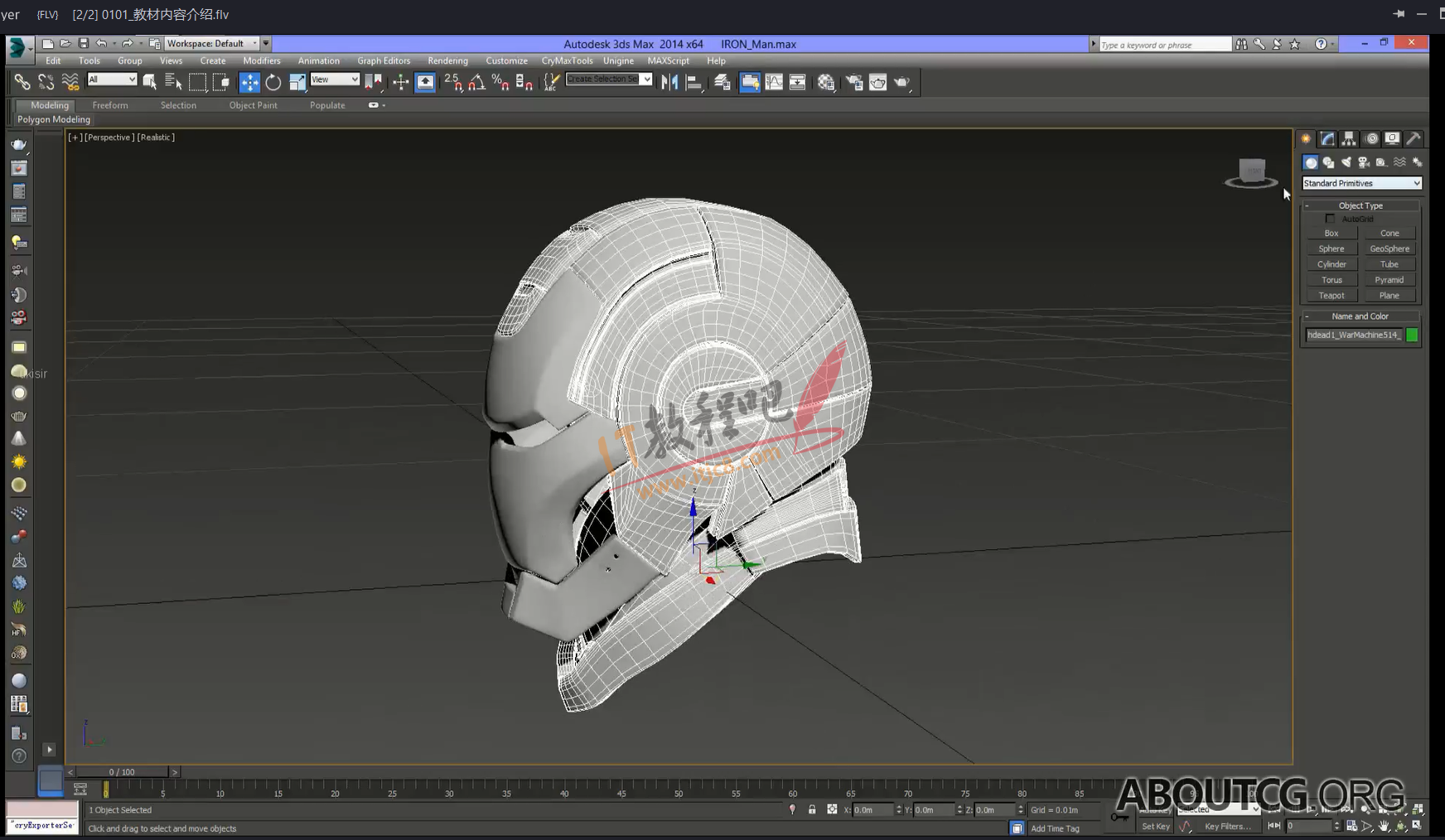This screenshot has width=1445, height=840.
Task: Enable the AutoGrid checkbox
Action: tap(1331, 219)
